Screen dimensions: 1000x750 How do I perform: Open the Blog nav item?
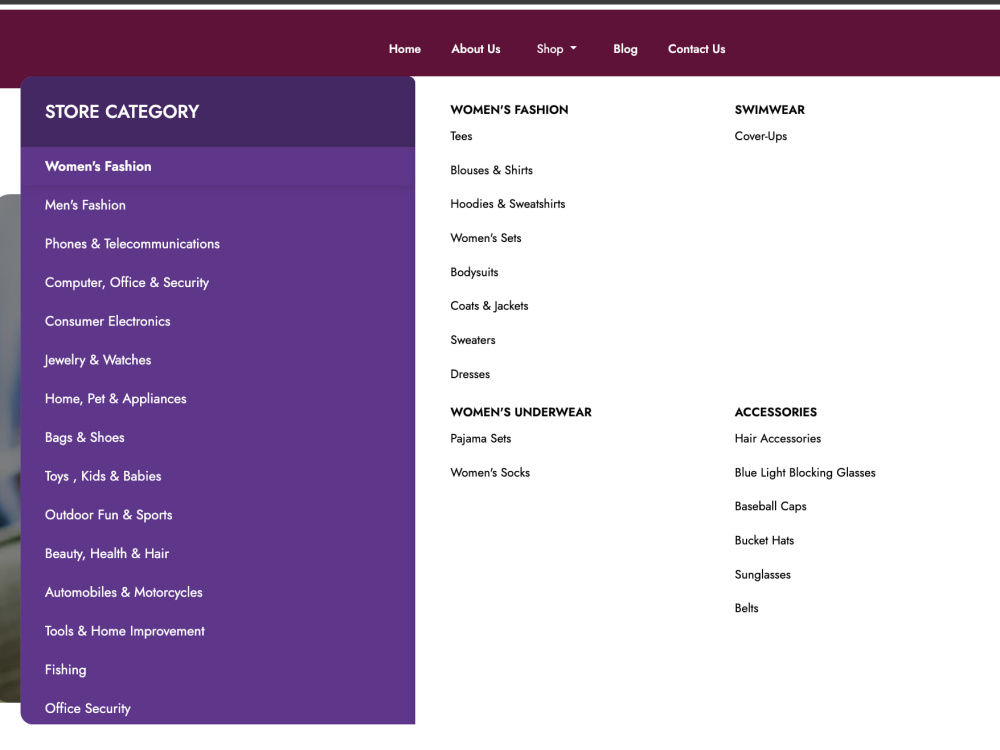click(x=625, y=49)
